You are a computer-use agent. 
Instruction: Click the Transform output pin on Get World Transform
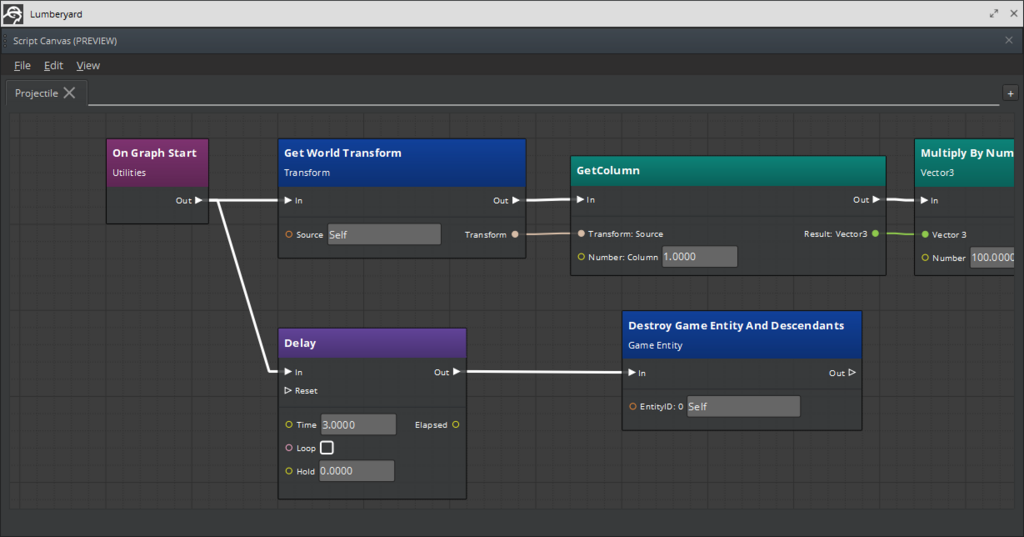(515, 235)
